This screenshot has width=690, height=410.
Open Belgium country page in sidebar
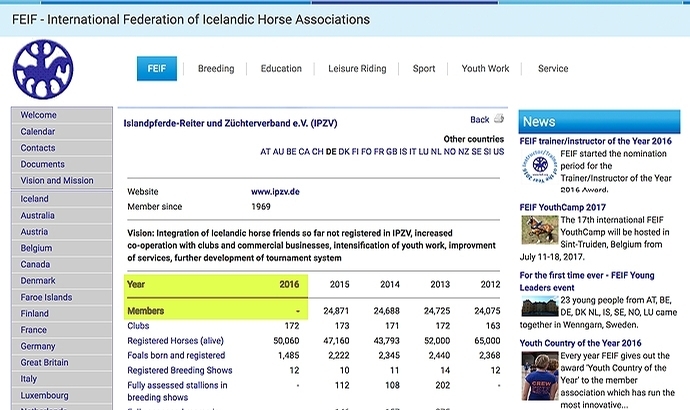point(62,248)
